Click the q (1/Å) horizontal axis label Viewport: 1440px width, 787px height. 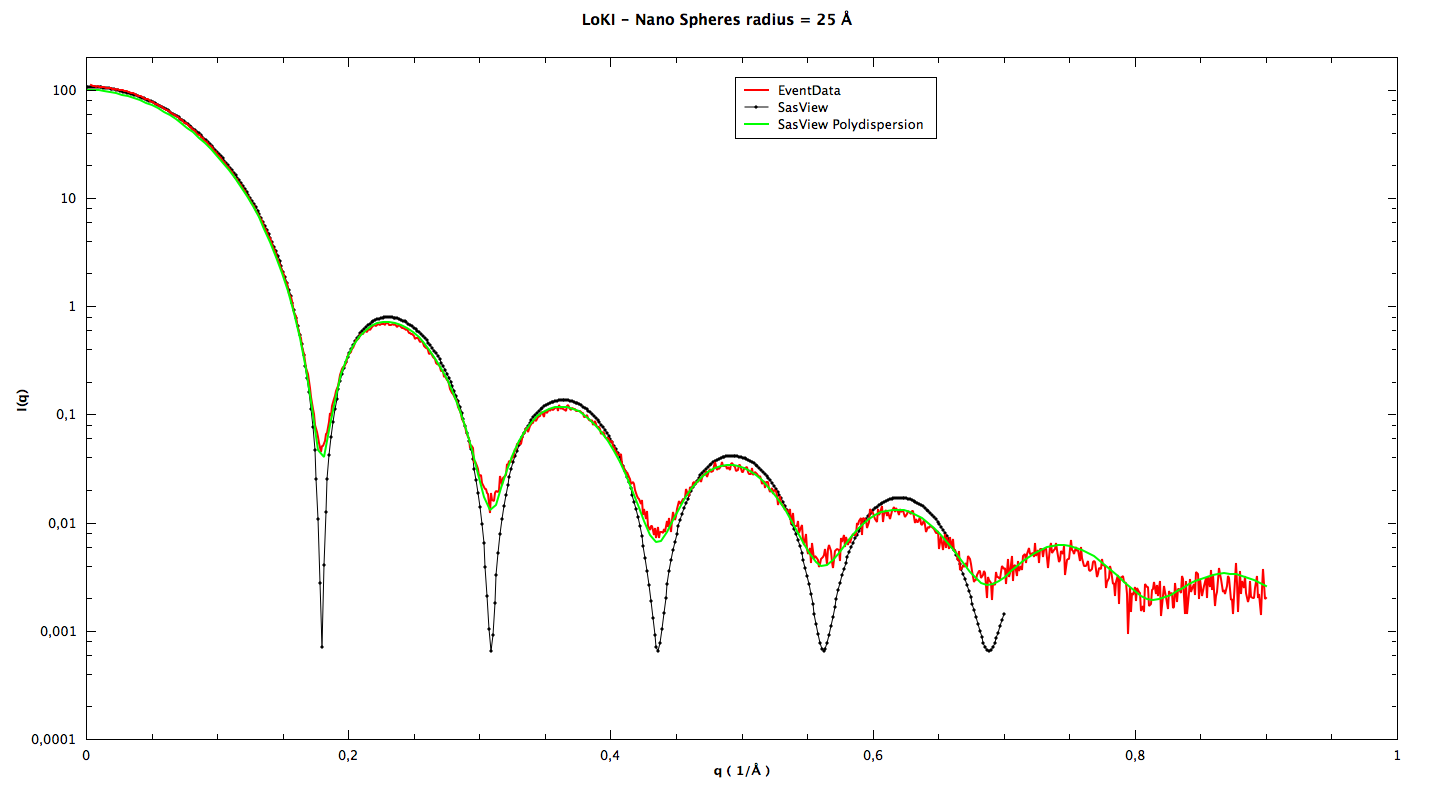pyautogui.click(x=741, y=771)
